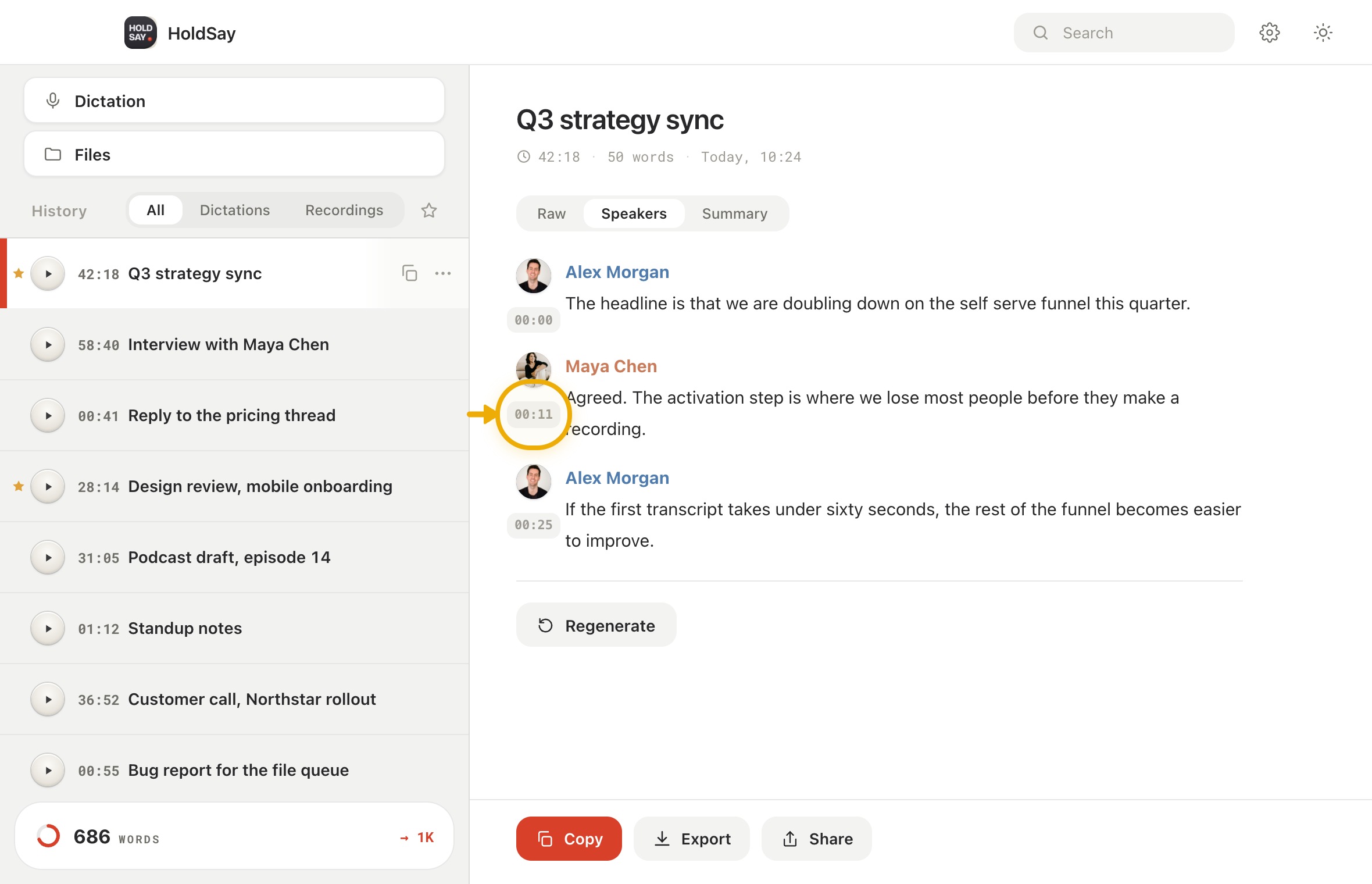Click the 686 words usage progress ring

[x=48, y=836]
